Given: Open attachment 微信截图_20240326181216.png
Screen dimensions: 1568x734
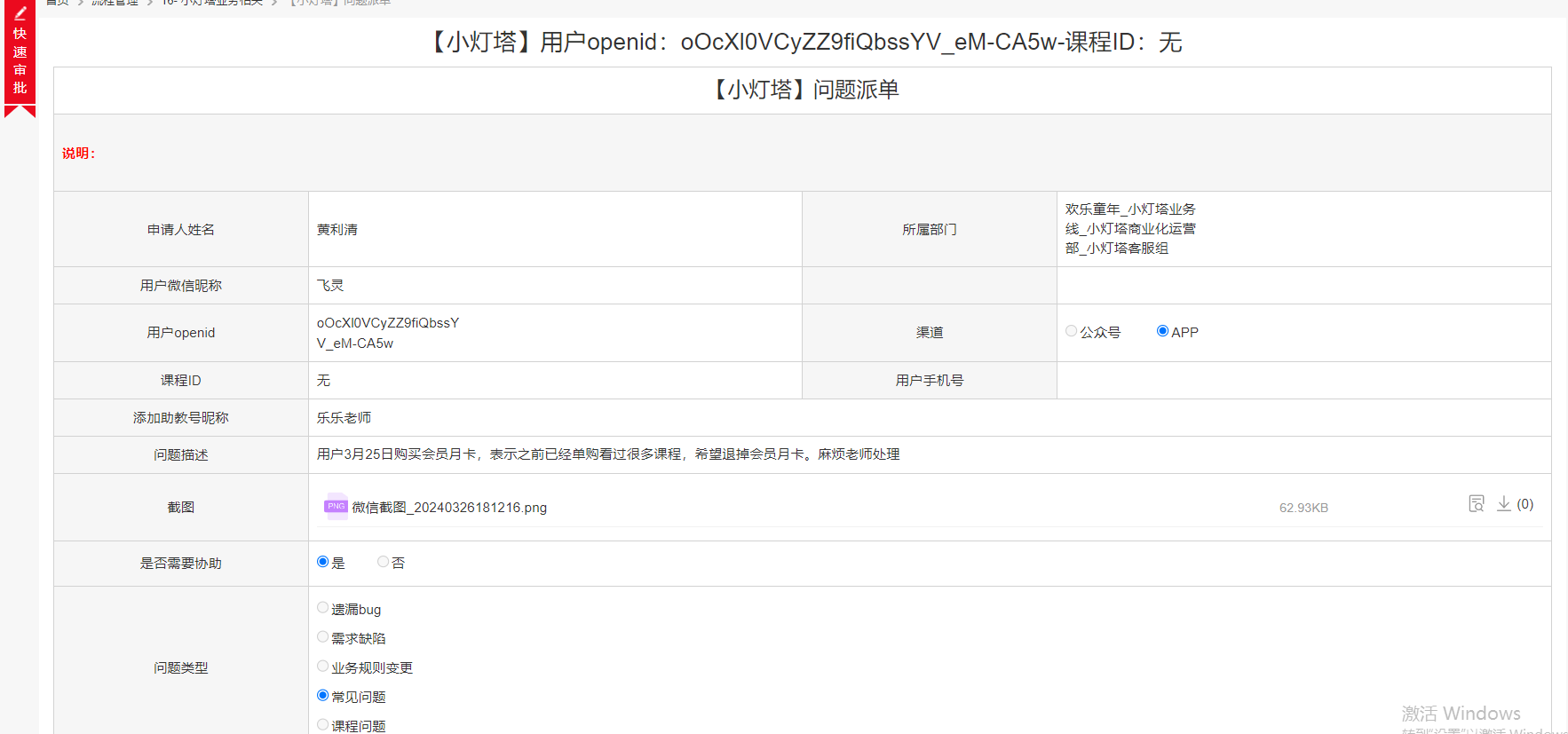Looking at the screenshot, I should click(449, 508).
